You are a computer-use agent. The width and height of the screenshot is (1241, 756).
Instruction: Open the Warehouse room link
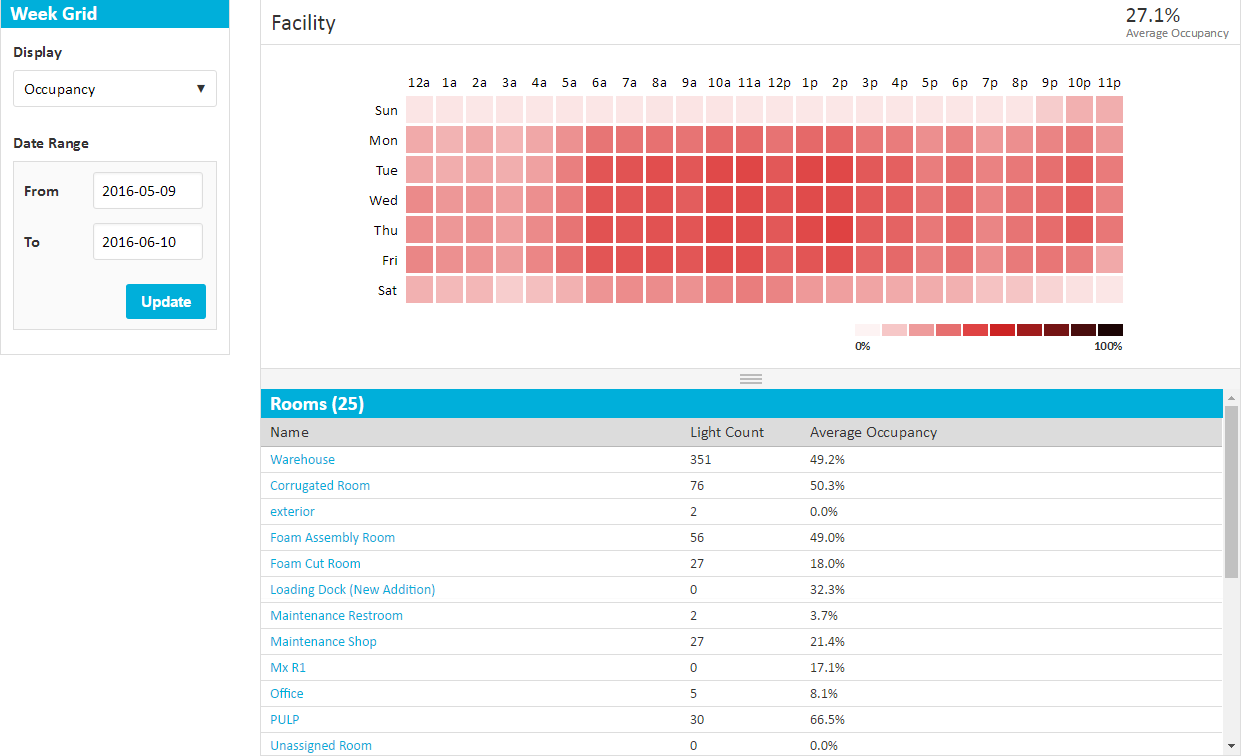pyautogui.click(x=302, y=460)
